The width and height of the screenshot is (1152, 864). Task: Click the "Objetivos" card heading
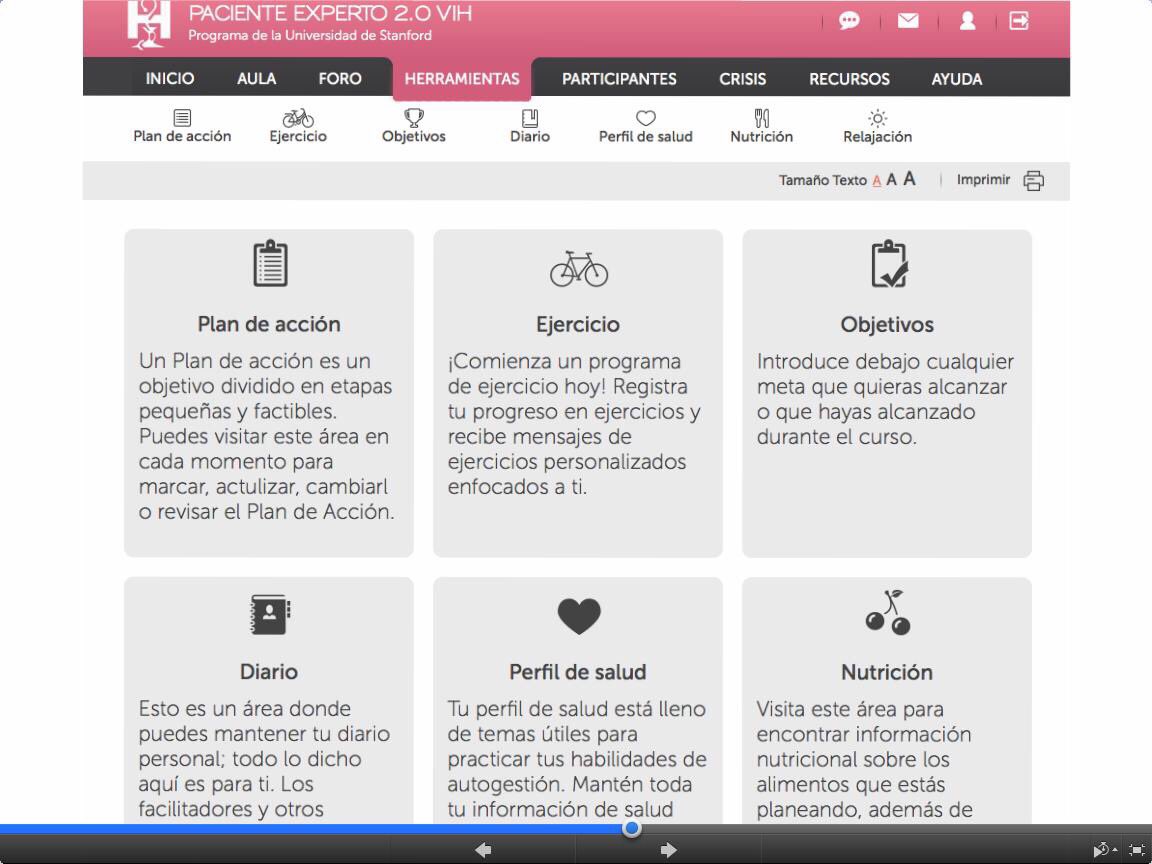coord(887,325)
